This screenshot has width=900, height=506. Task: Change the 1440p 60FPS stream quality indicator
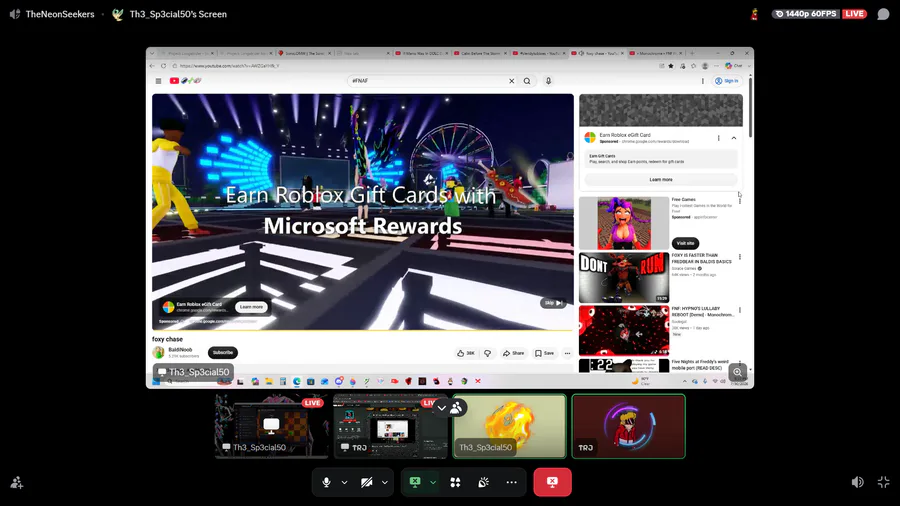click(805, 14)
